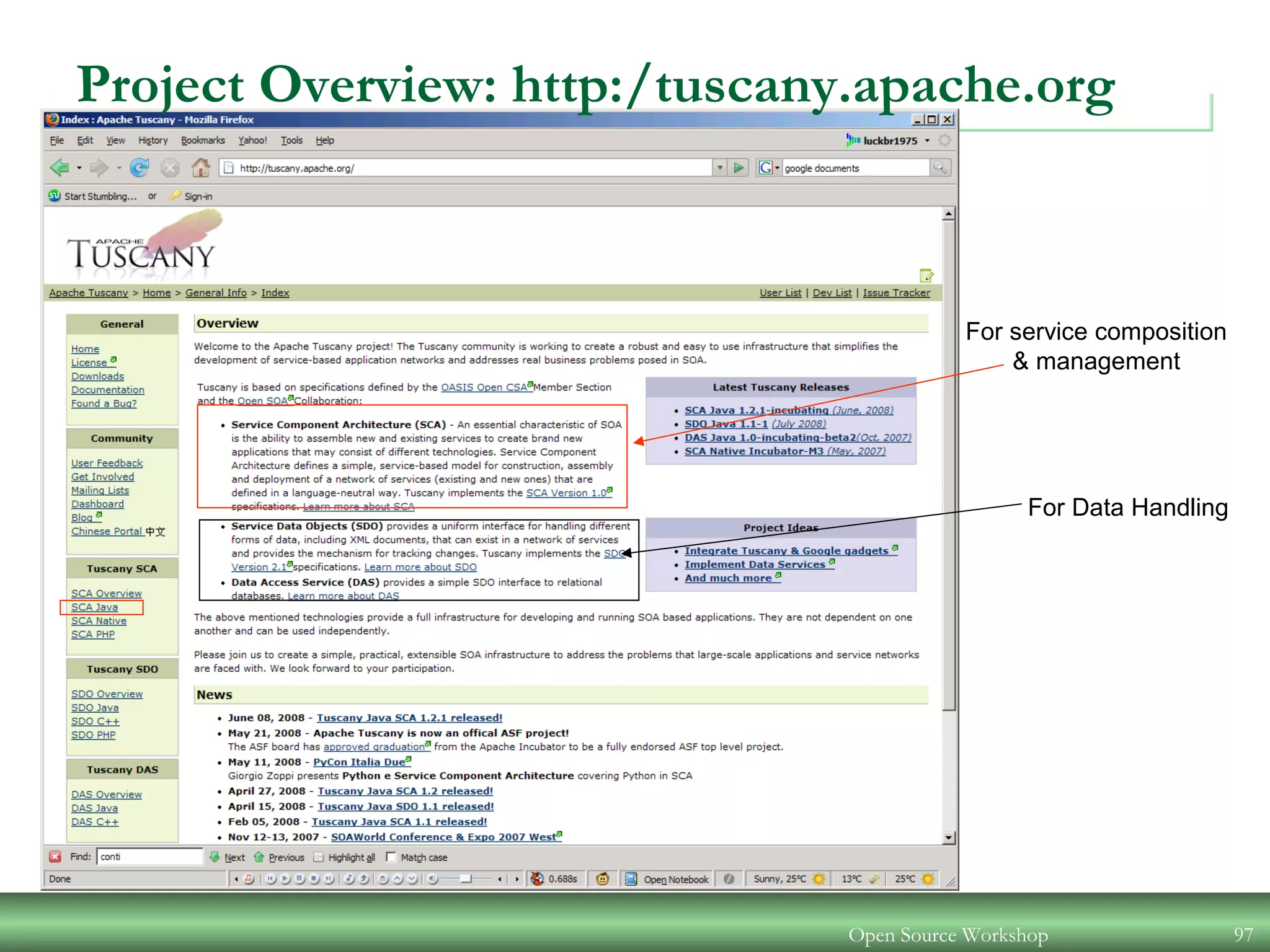This screenshot has width=1270, height=952.
Task: Click Play in status bar media player
Action: pos(285,879)
